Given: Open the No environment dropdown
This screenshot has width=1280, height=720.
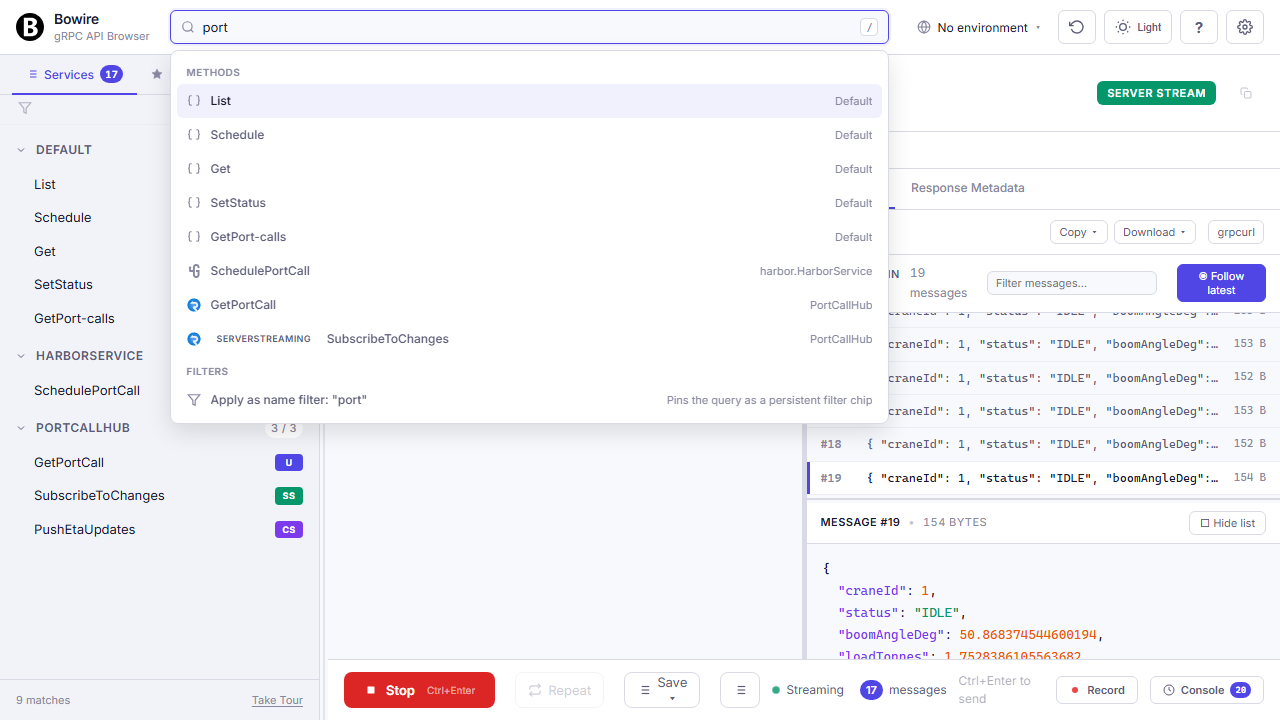Looking at the screenshot, I should [x=979, y=28].
